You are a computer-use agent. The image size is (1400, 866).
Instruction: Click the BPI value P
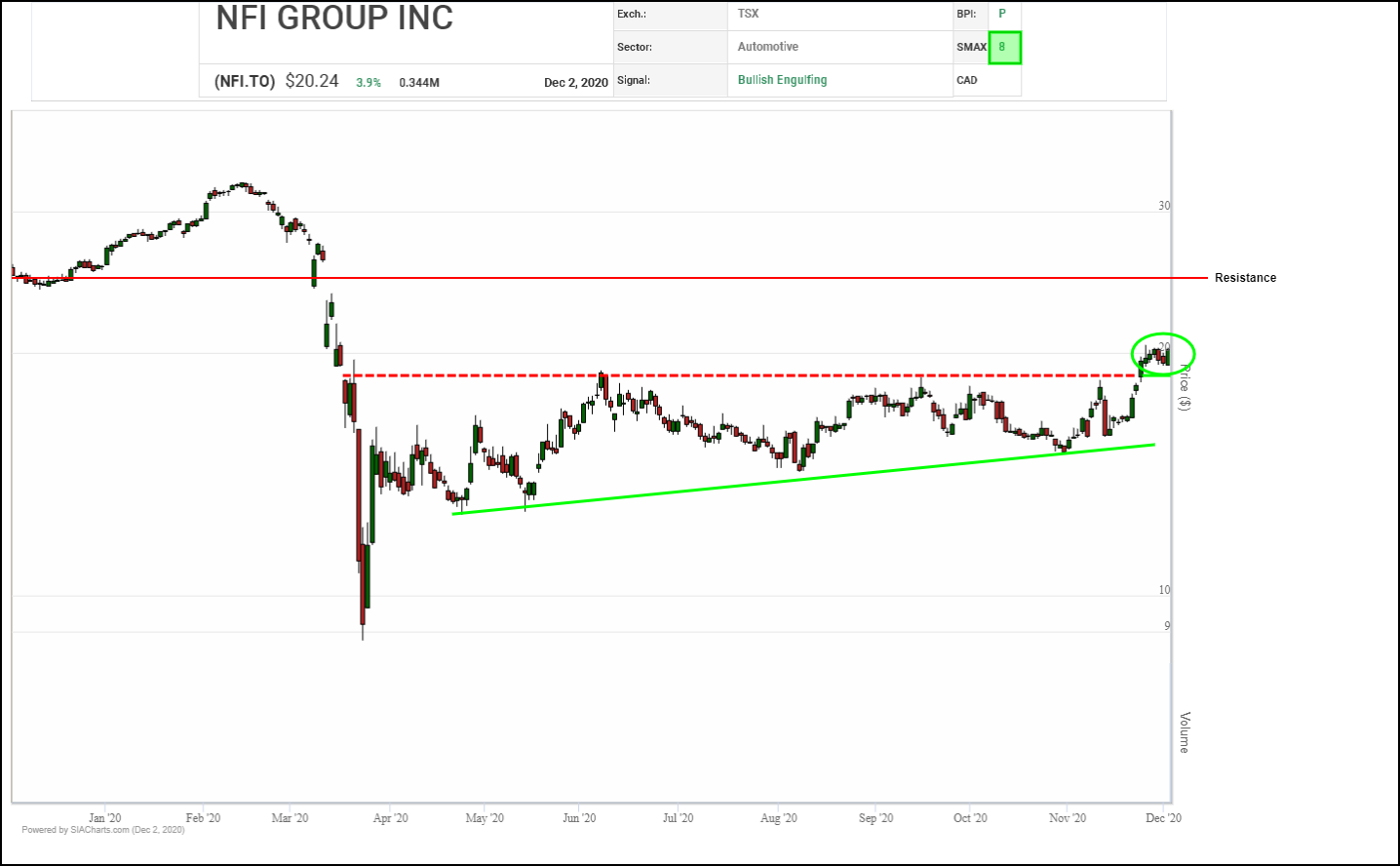pyautogui.click(x=1001, y=14)
